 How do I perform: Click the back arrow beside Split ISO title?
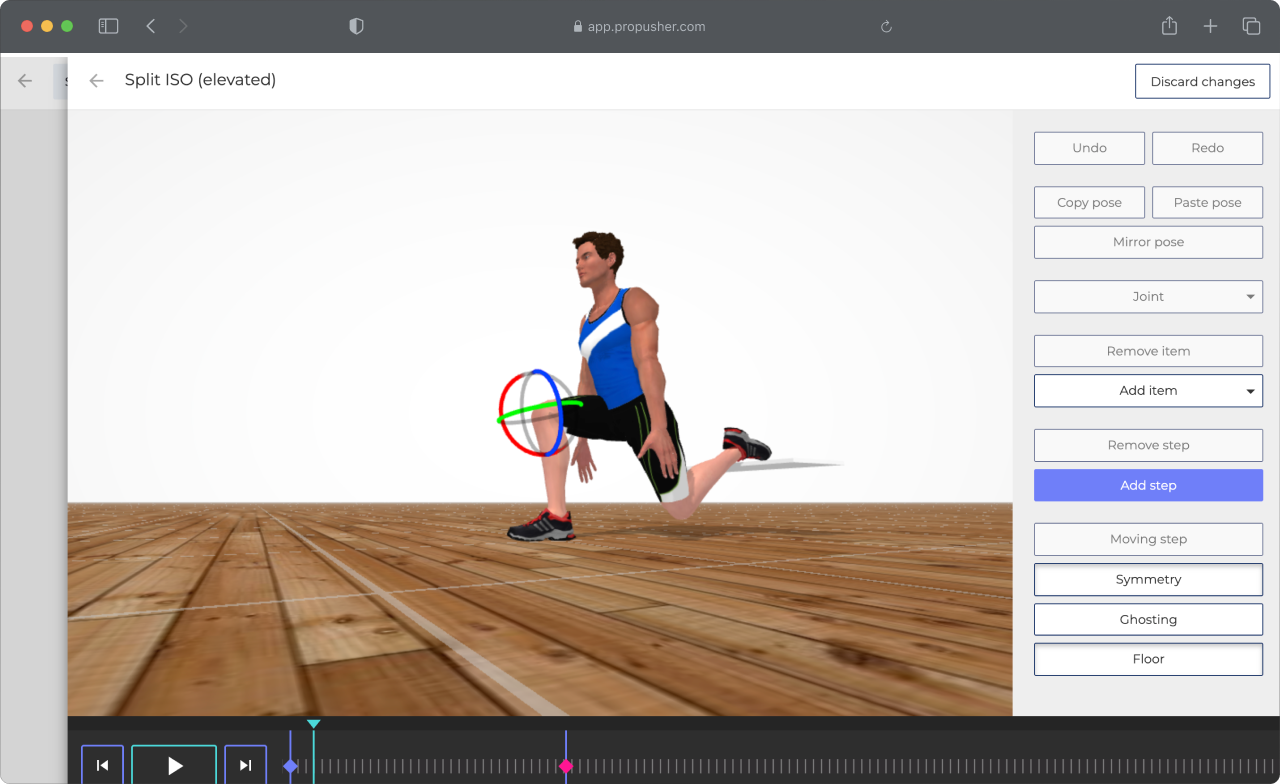(x=96, y=81)
